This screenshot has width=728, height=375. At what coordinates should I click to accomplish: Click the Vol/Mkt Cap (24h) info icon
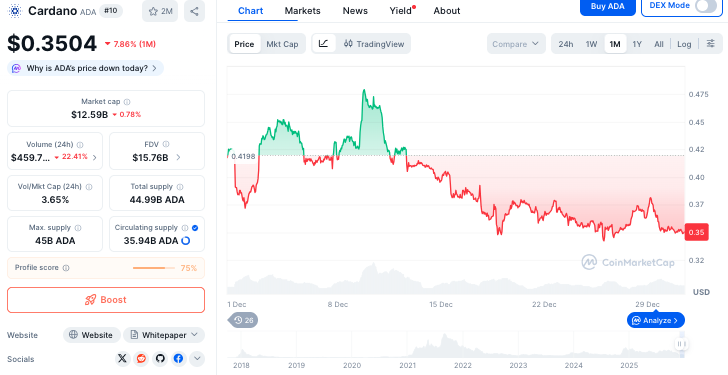(89, 187)
